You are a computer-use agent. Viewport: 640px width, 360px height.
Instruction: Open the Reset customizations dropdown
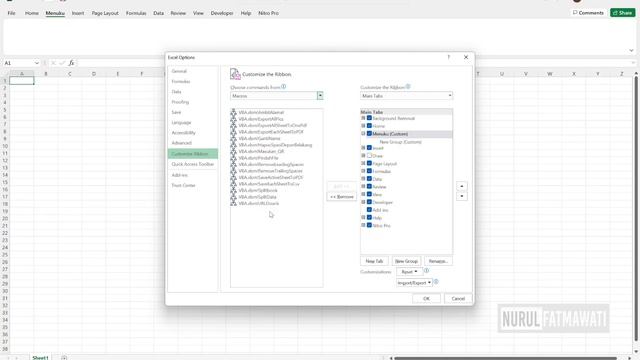(409, 271)
